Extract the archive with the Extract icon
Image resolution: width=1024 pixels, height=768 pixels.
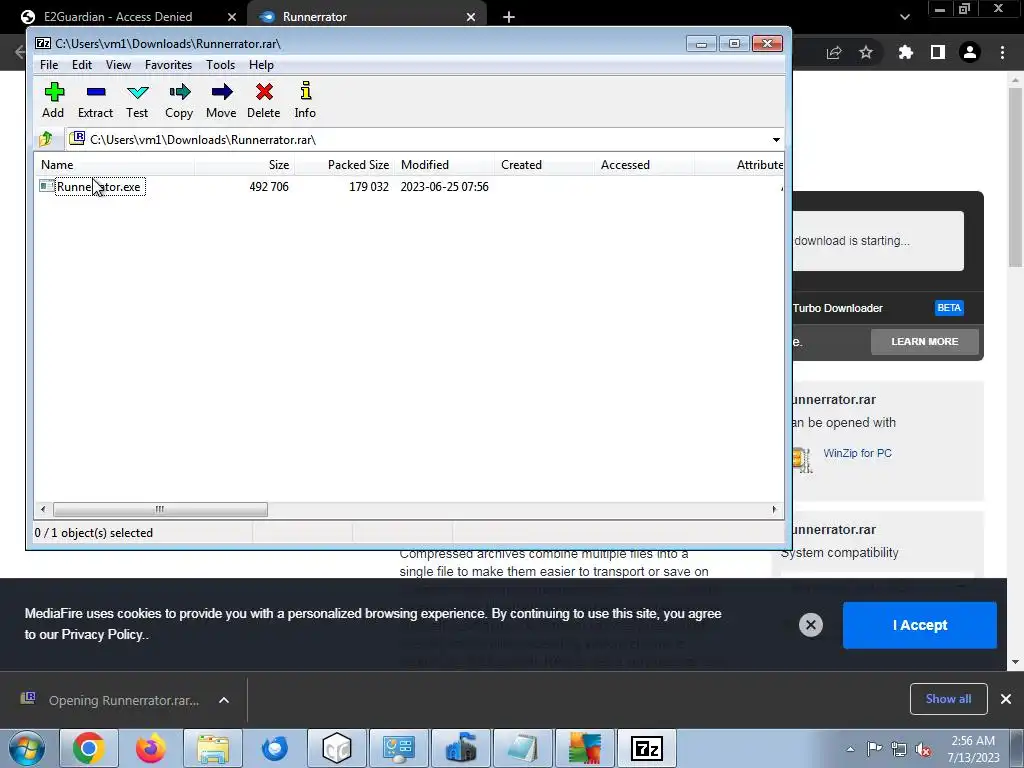(95, 99)
